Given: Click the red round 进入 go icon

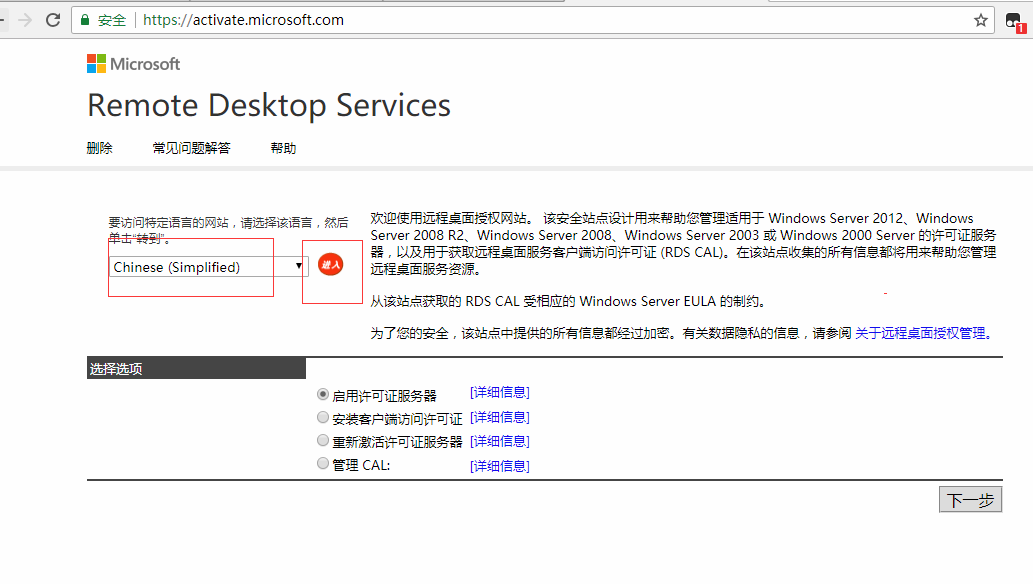Looking at the screenshot, I should (x=330, y=265).
